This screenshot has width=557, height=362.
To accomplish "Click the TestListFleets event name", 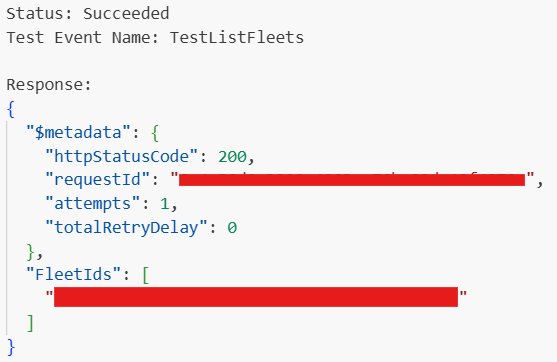I will pos(237,38).
